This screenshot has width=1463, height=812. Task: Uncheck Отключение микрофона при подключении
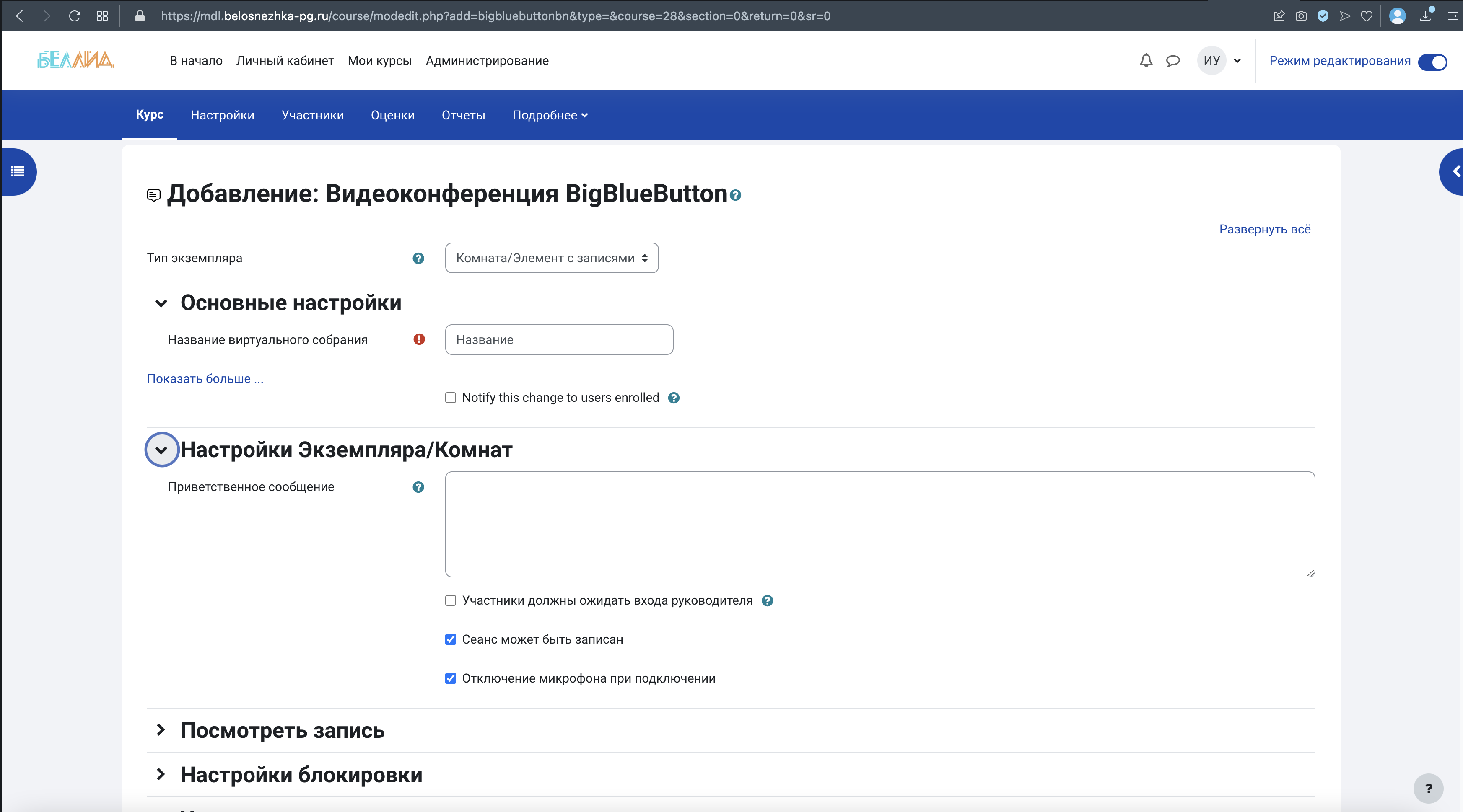(x=450, y=679)
